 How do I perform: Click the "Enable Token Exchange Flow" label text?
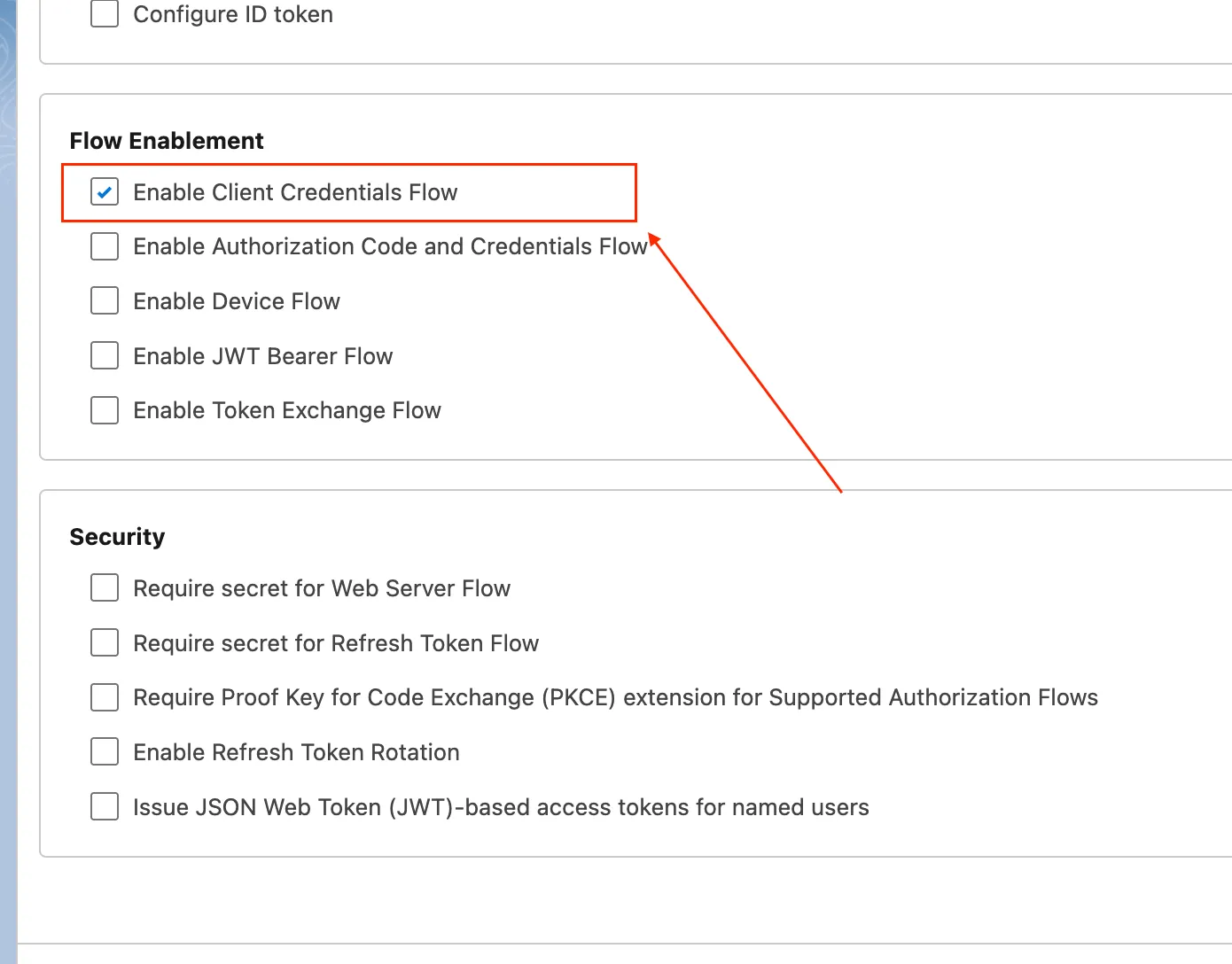click(287, 410)
